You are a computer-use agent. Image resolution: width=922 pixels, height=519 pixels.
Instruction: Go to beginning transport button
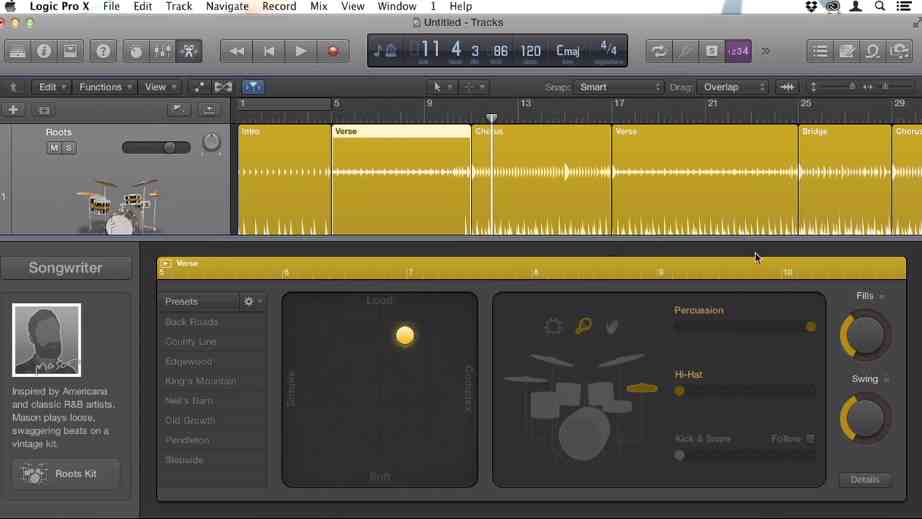coord(269,51)
